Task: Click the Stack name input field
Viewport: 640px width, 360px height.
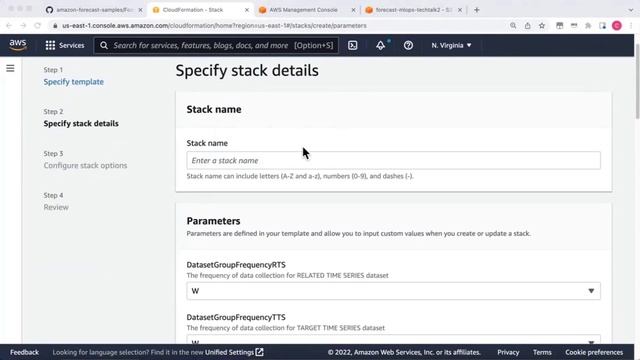Action: tap(393, 160)
